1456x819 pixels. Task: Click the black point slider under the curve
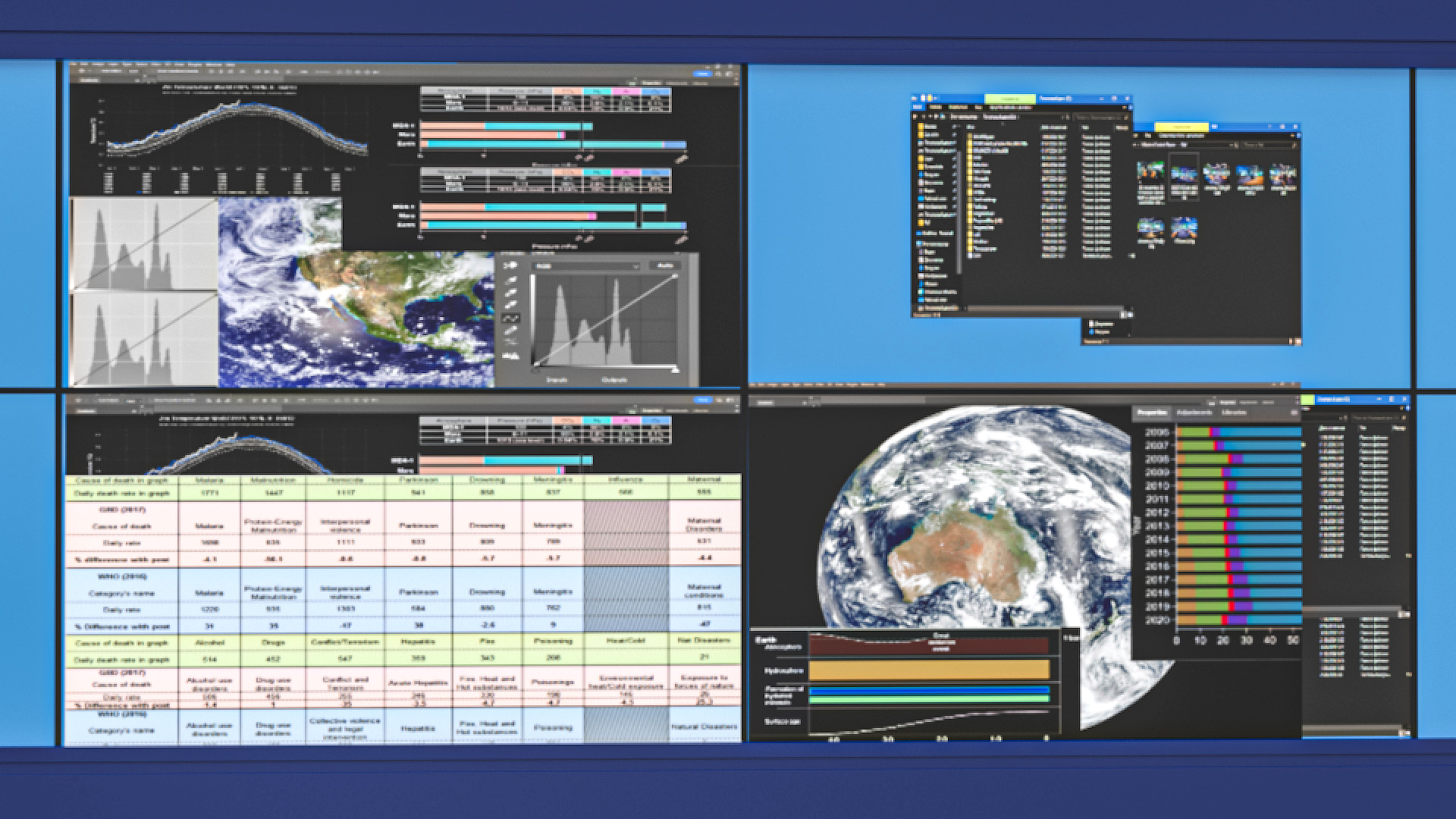(535, 369)
